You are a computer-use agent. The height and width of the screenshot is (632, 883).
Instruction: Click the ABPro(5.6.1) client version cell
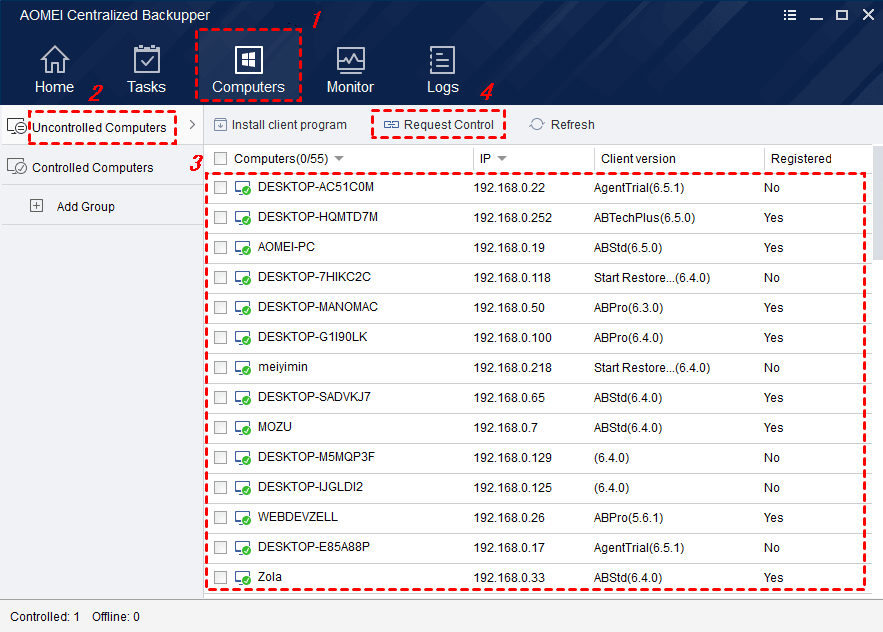[x=628, y=518]
